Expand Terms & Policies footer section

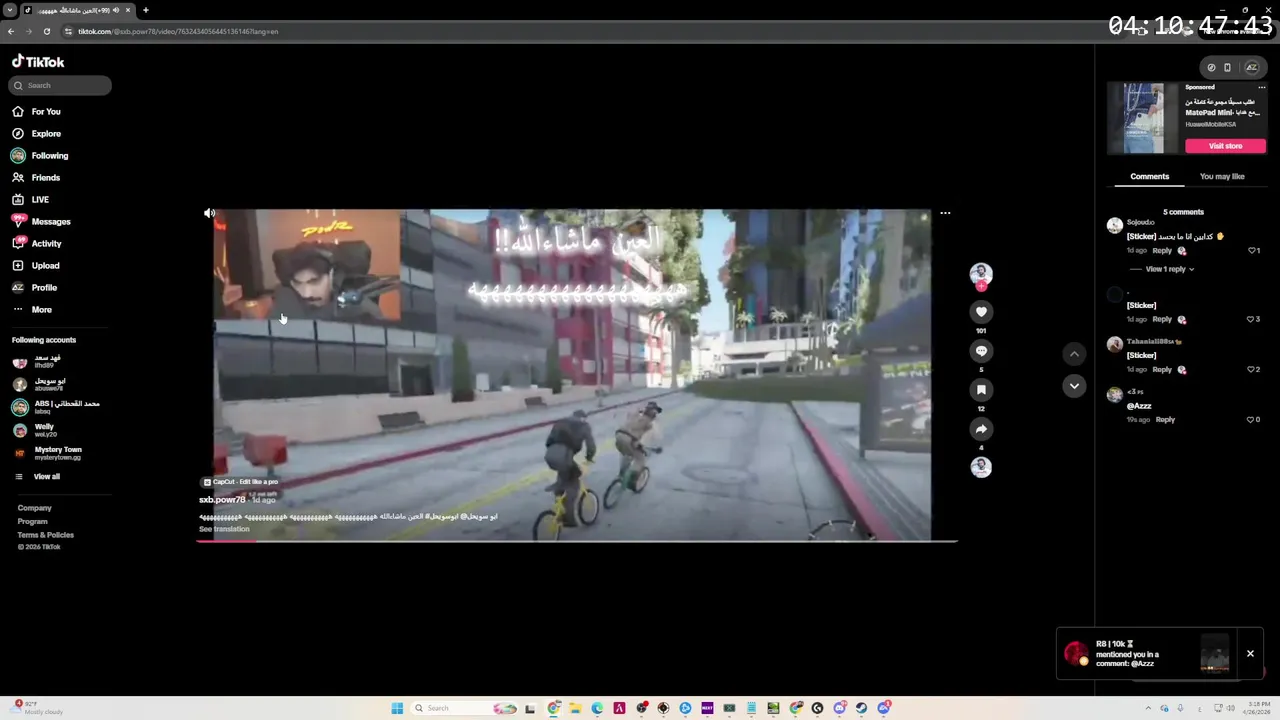pyautogui.click(x=45, y=534)
